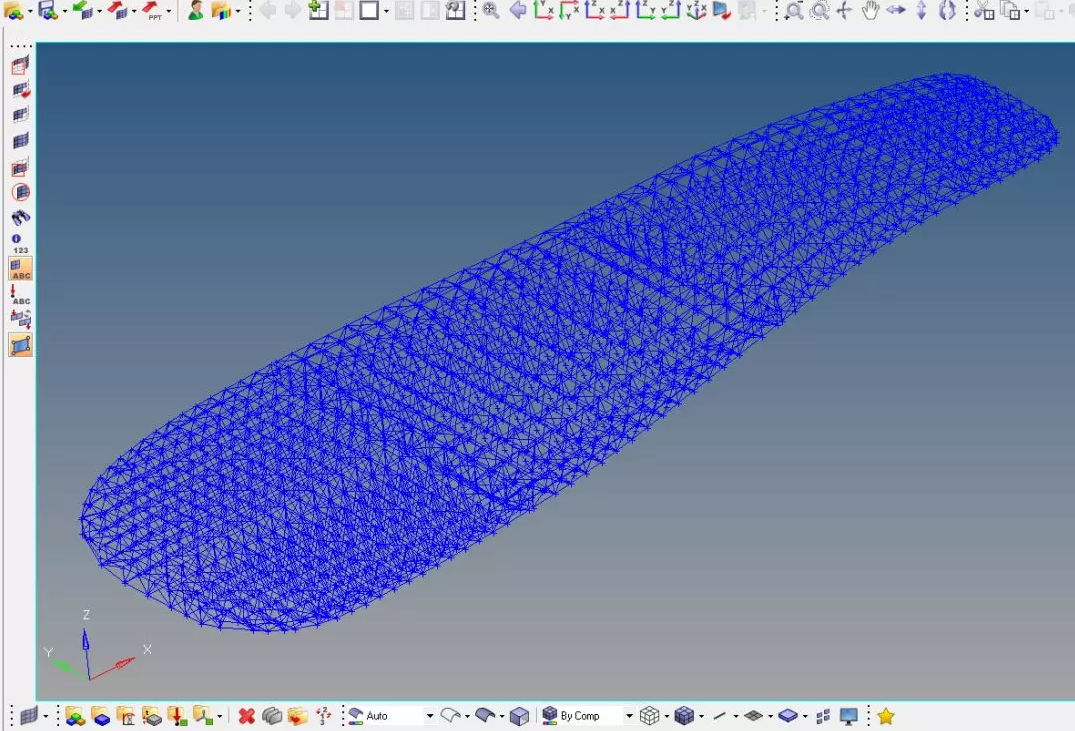Screen dimensions: 1075x731
Task: Toggle the highlighted ABC labels icon
Action: 20,268
